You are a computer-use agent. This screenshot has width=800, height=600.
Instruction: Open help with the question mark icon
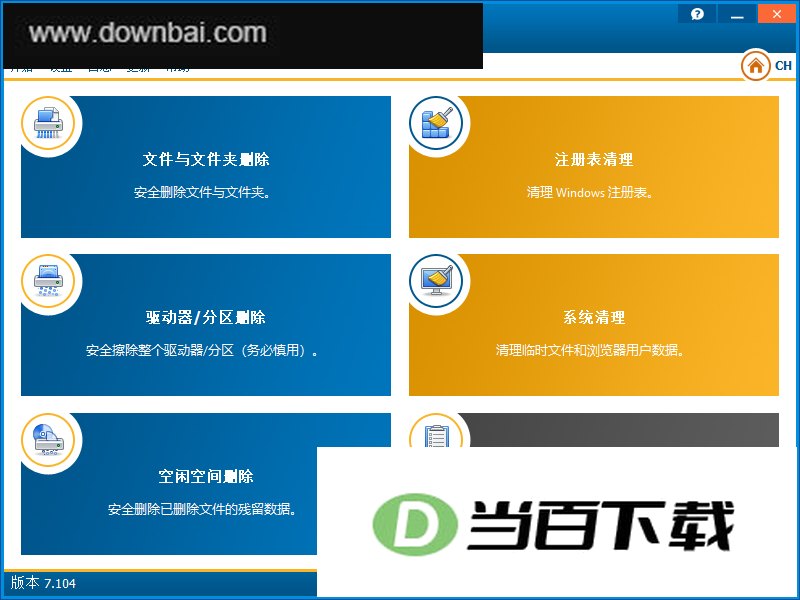pyautogui.click(x=697, y=14)
